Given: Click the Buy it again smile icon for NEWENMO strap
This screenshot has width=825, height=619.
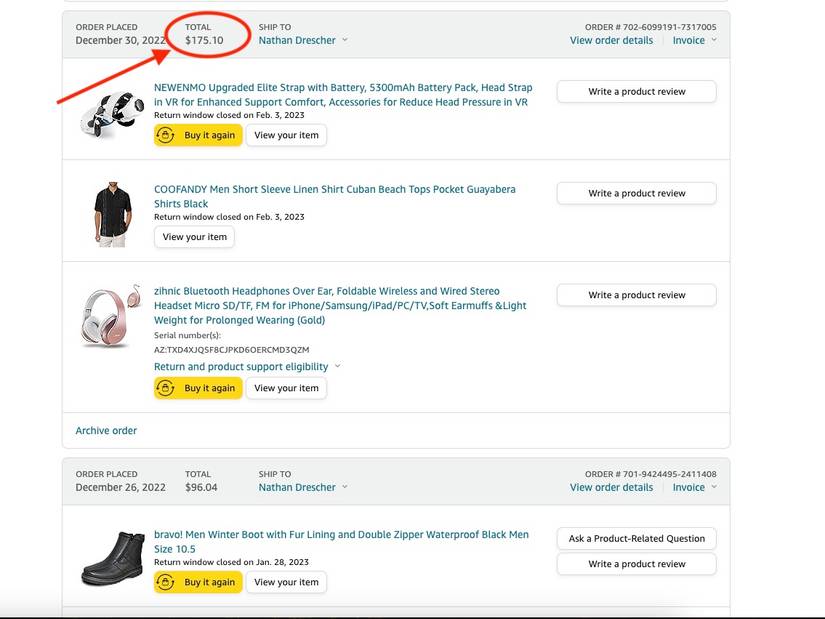Looking at the screenshot, I should [167, 134].
